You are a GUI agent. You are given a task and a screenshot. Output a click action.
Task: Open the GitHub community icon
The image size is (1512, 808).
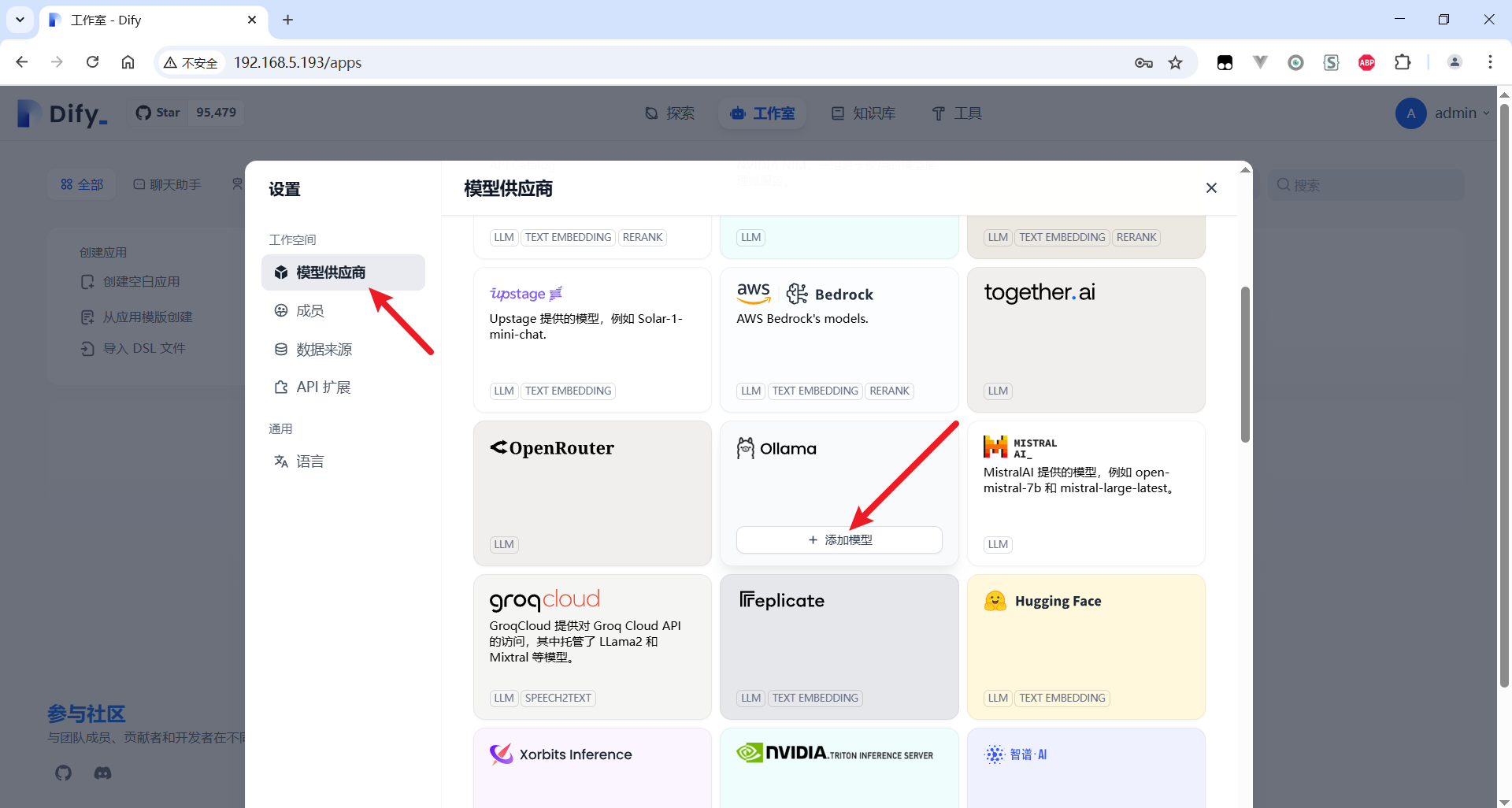coord(64,773)
